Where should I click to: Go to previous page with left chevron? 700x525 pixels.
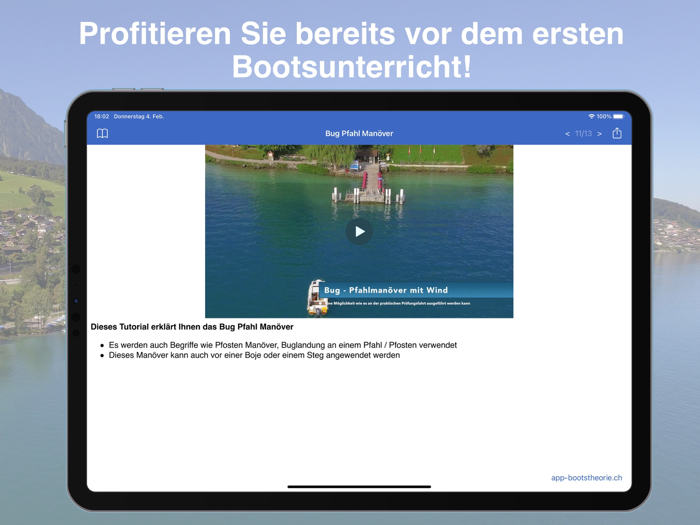[x=567, y=134]
